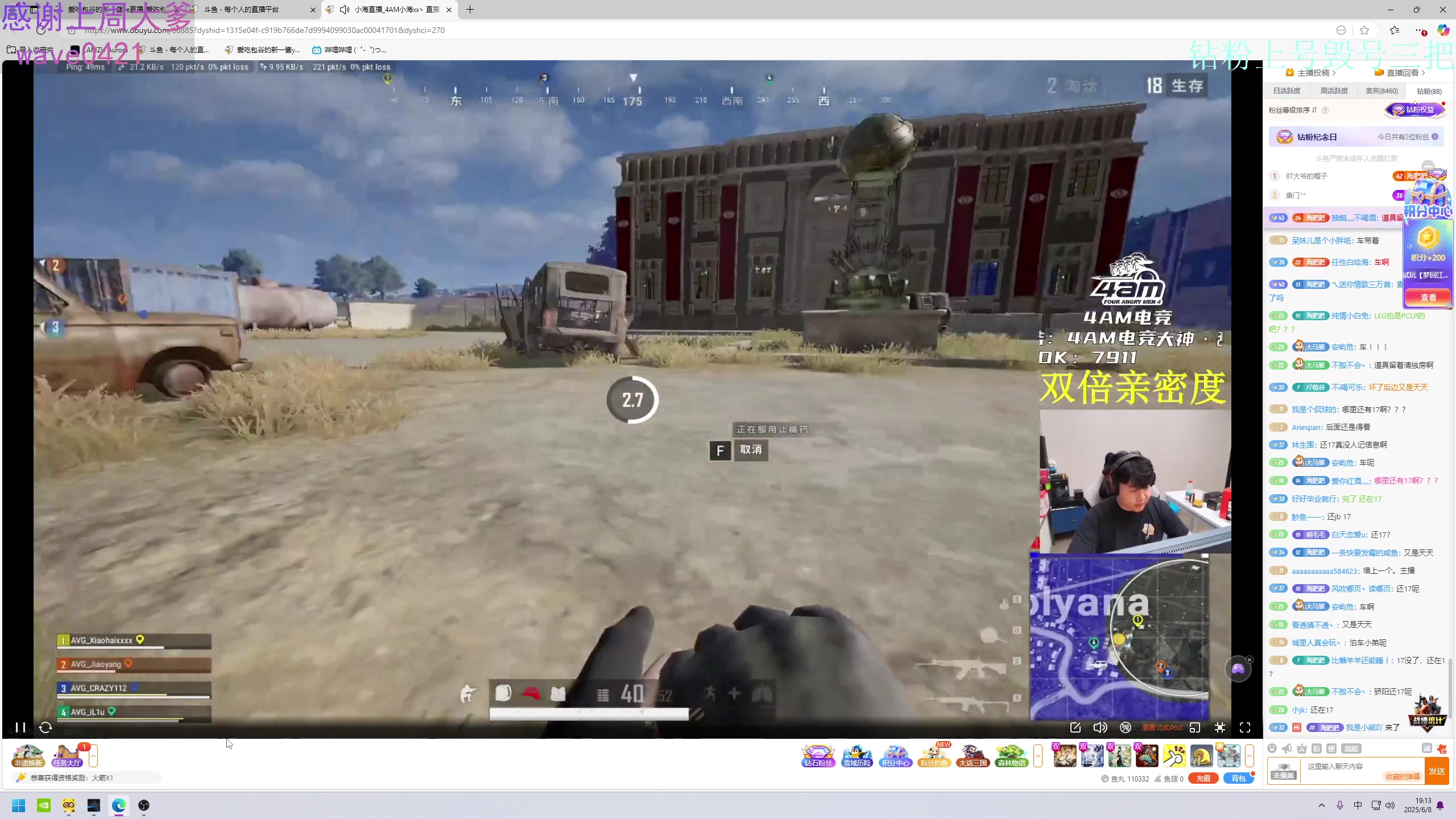Toggle 粉丝等级排序 sort order
The image size is (1456, 819).
pos(1293,110)
